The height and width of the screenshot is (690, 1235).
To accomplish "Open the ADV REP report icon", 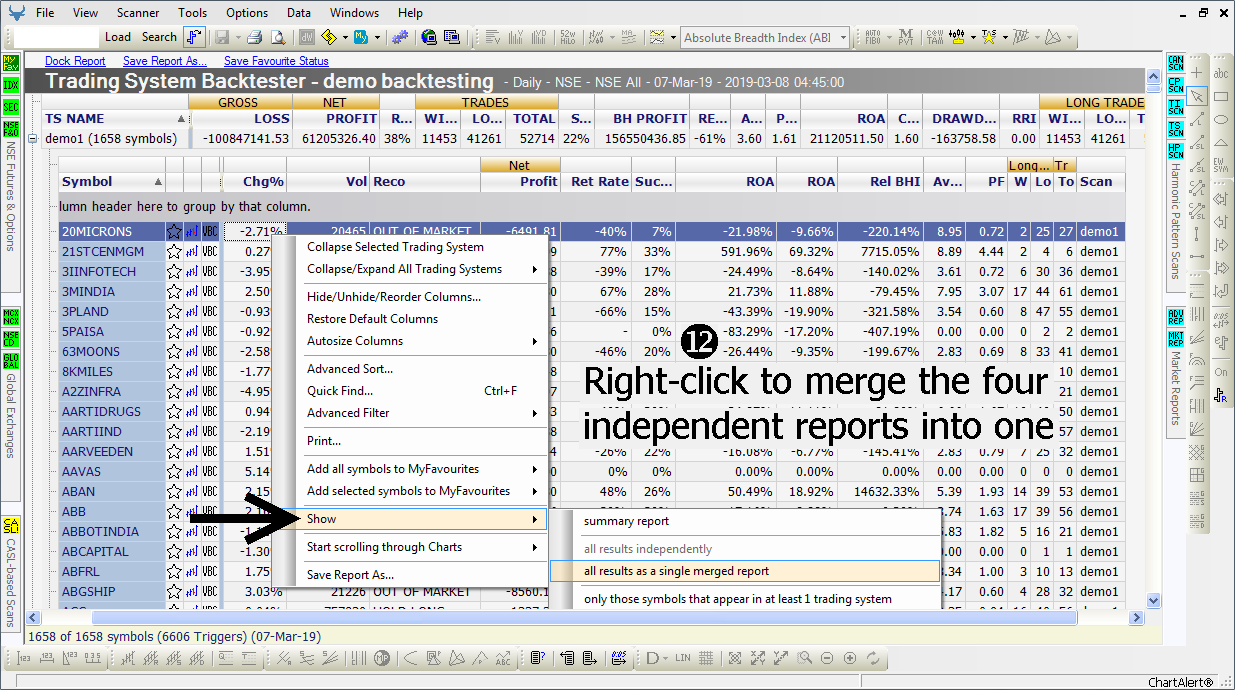I will coord(1175,318).
